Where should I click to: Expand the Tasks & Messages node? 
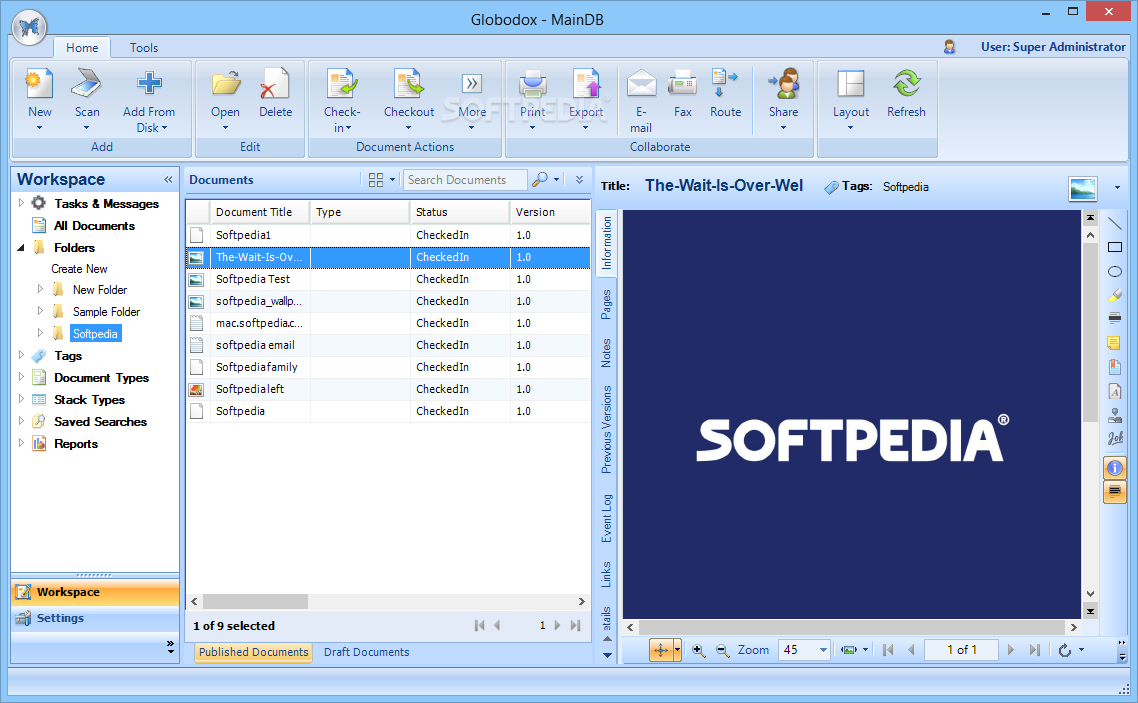[x=21, y=203]
